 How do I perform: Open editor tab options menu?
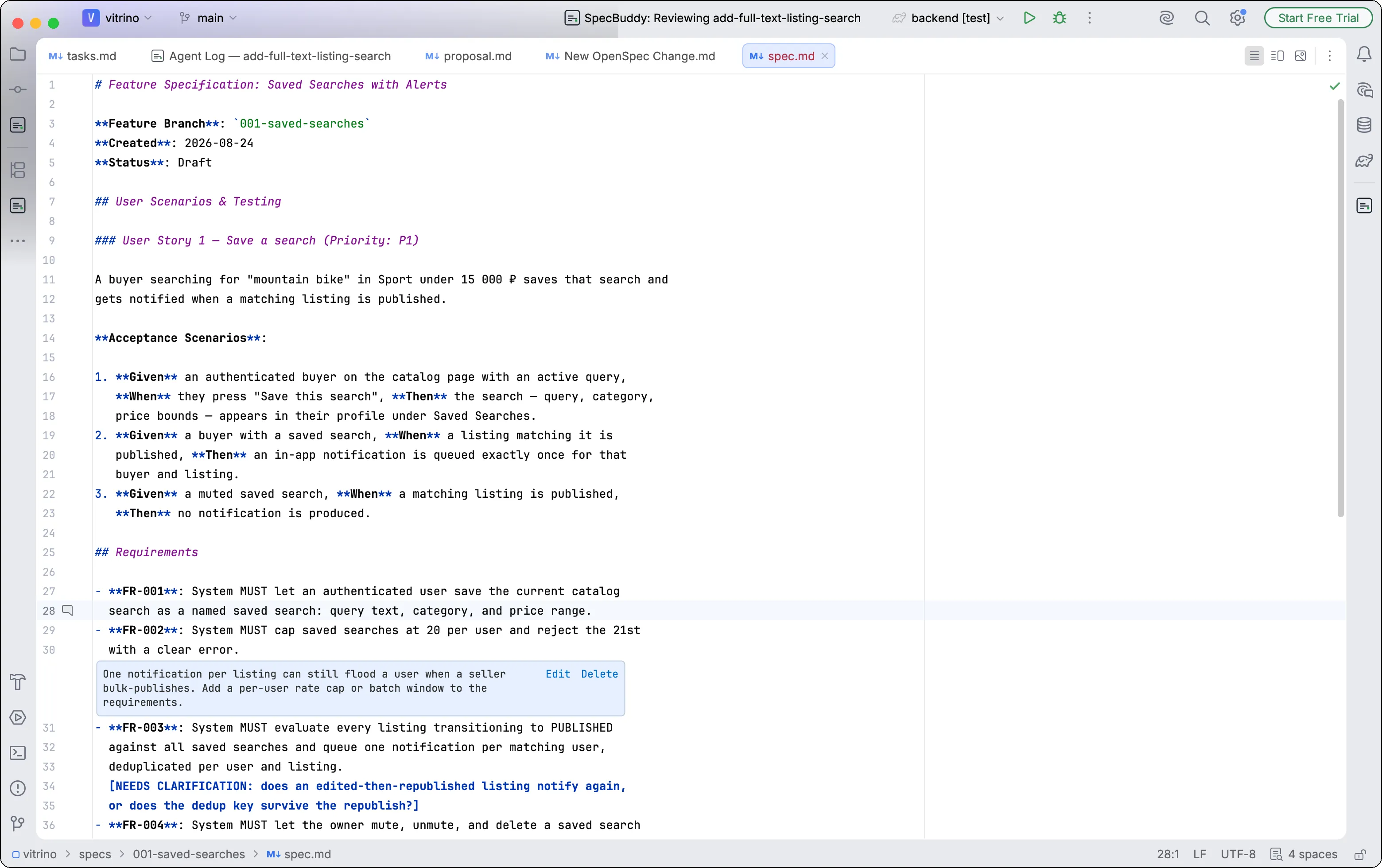pyautogui.click(x=1329, y=56)
